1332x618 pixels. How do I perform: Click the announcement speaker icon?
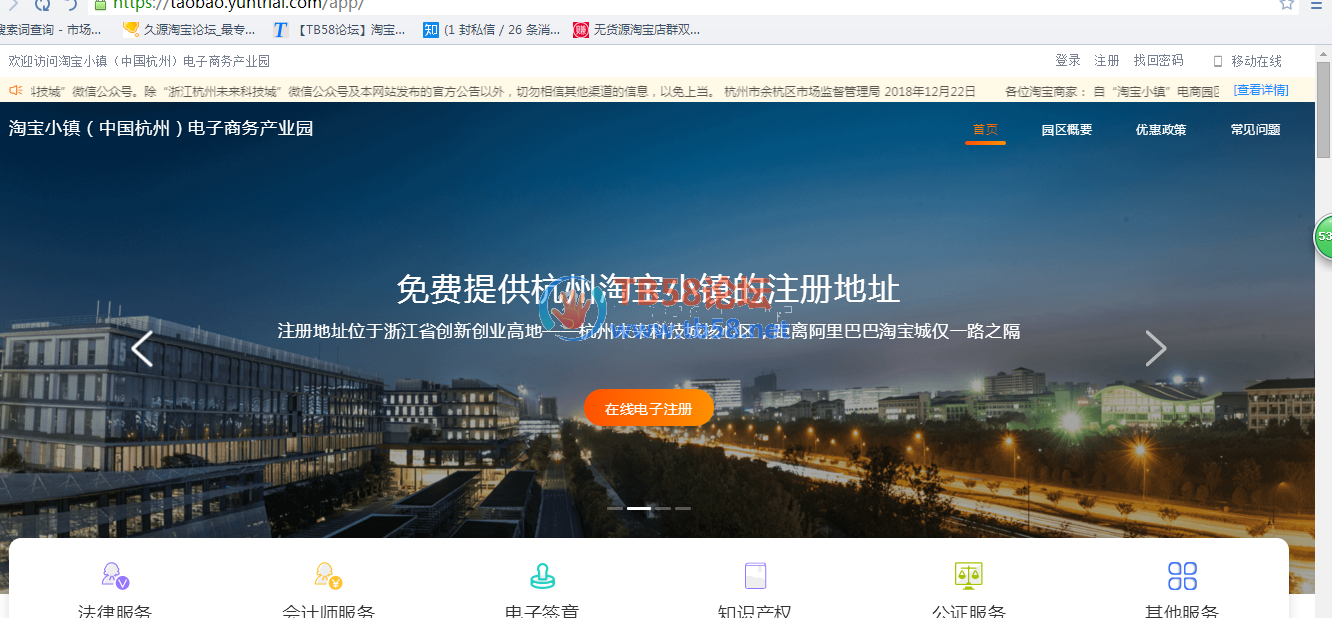(16, 90)
